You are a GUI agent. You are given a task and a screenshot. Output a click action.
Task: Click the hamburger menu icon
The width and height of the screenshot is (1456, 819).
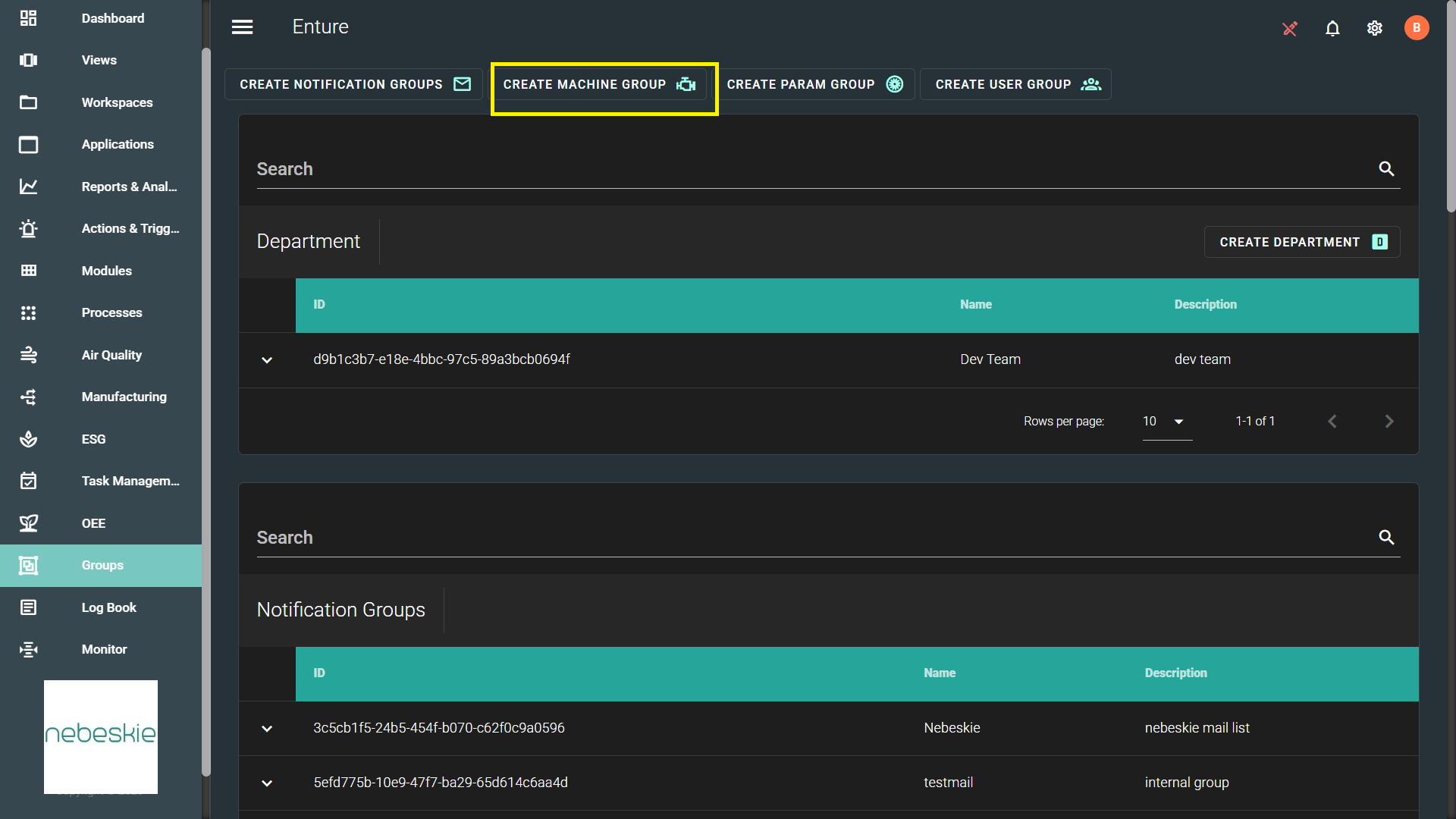(x=242, y=27)
